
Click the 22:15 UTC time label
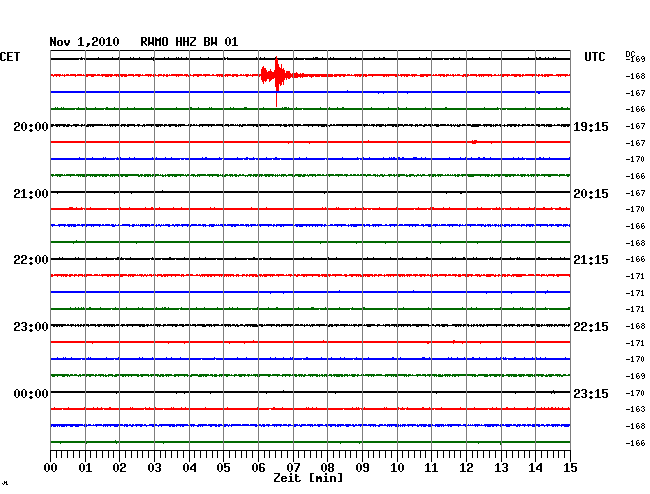tap(591, 327)
